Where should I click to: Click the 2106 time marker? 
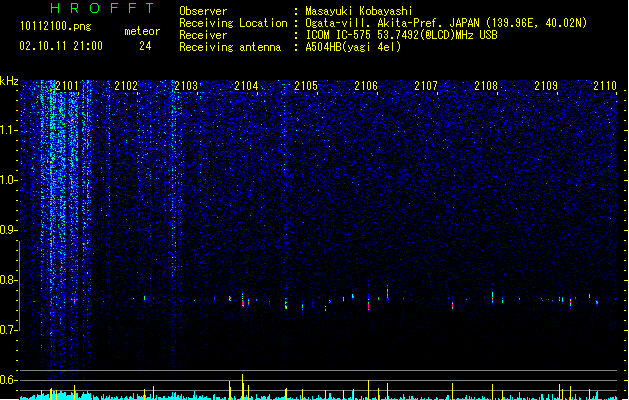(x=366, y=86)
